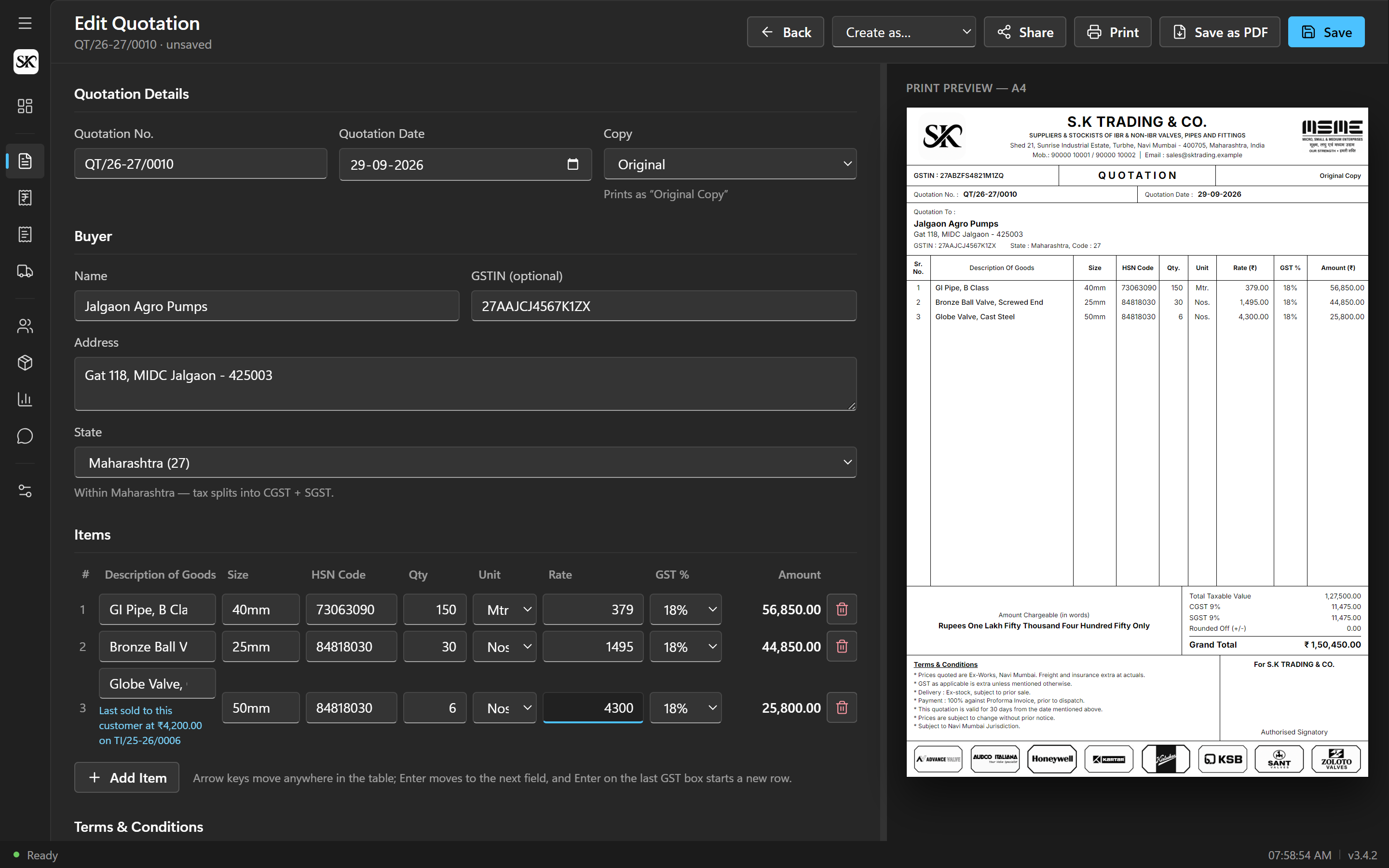Click the Last sold to this customer hint
Image resolution: width=1389 pixels, height=868 pixels.
coord(150,725)
